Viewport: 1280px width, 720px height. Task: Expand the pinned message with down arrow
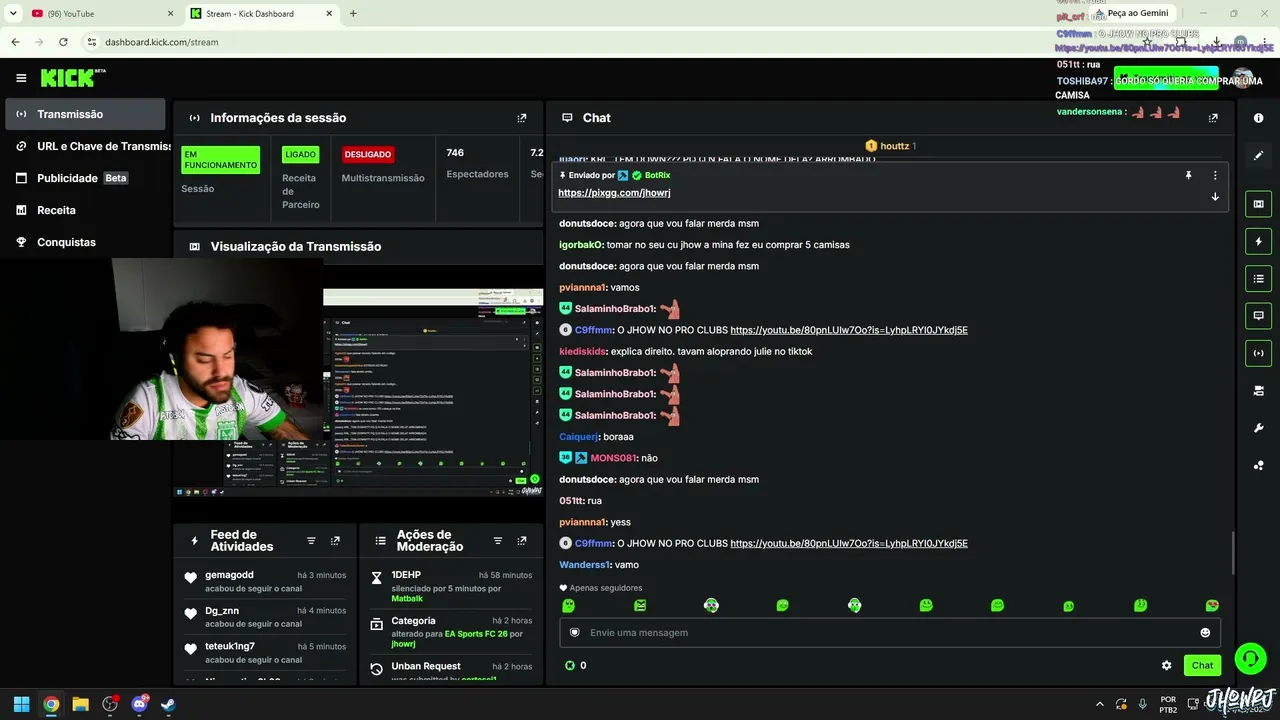coord(1215,196)
